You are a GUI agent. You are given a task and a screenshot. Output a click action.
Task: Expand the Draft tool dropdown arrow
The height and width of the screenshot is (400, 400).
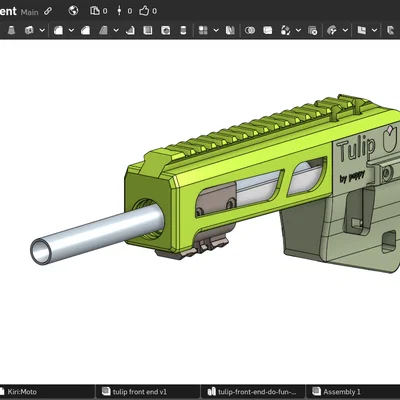pyautogui.click(x=116, y=30)
